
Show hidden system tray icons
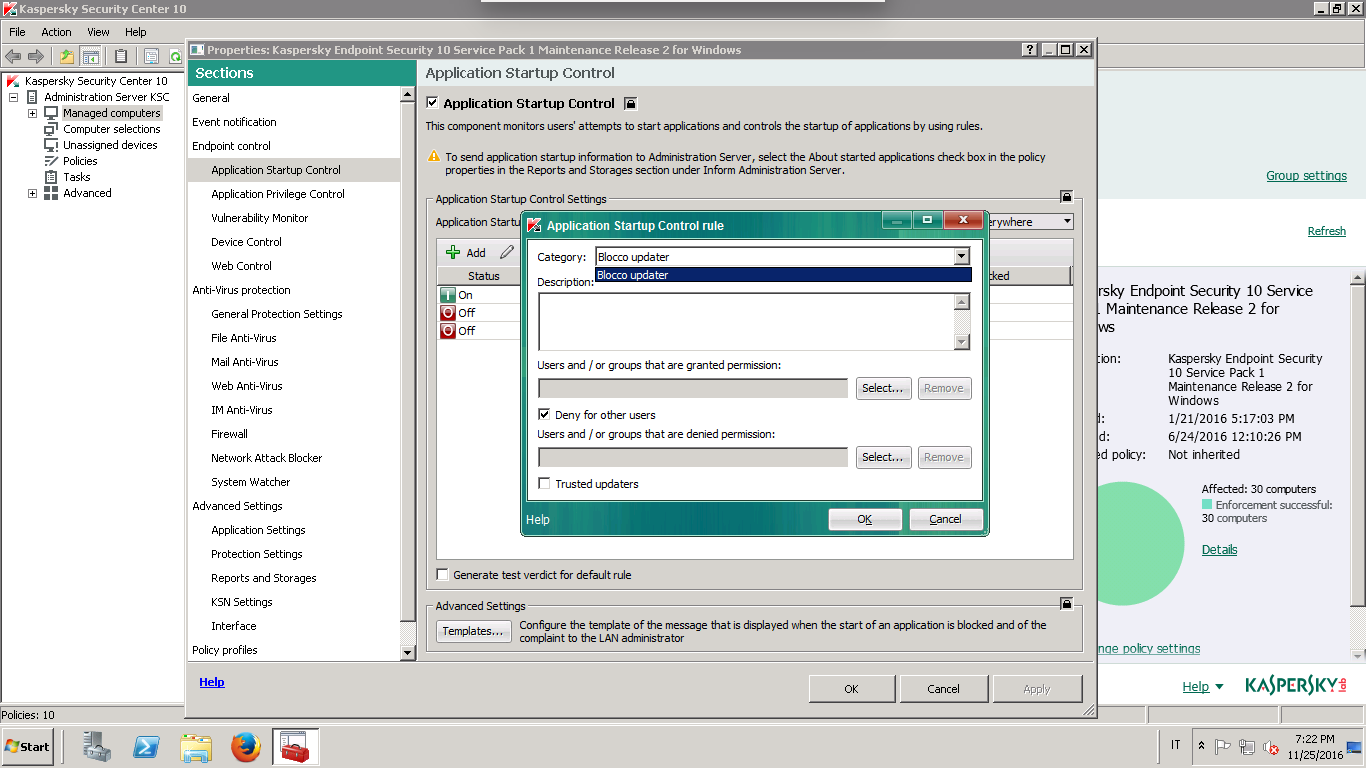[1202, 746]
